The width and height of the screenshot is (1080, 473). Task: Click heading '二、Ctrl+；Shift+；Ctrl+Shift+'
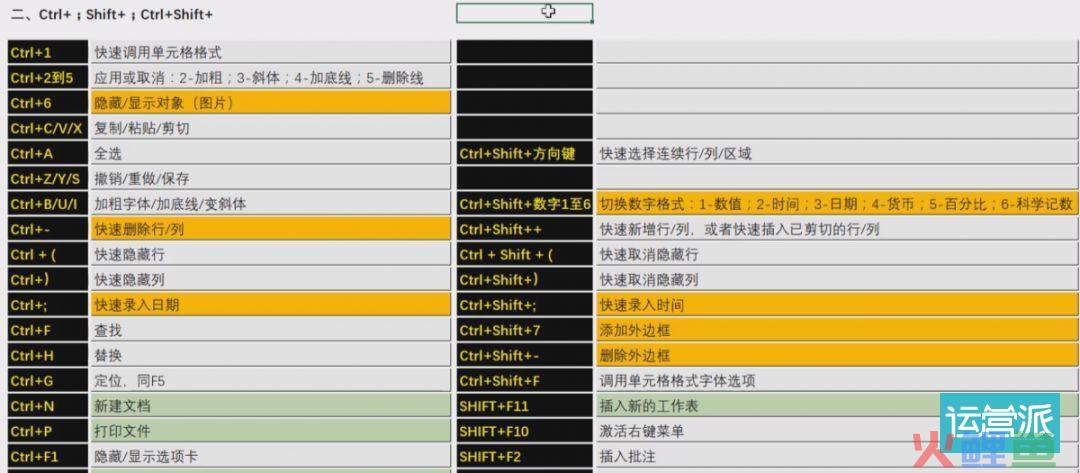pyautogui.click(x=112, y=14)
